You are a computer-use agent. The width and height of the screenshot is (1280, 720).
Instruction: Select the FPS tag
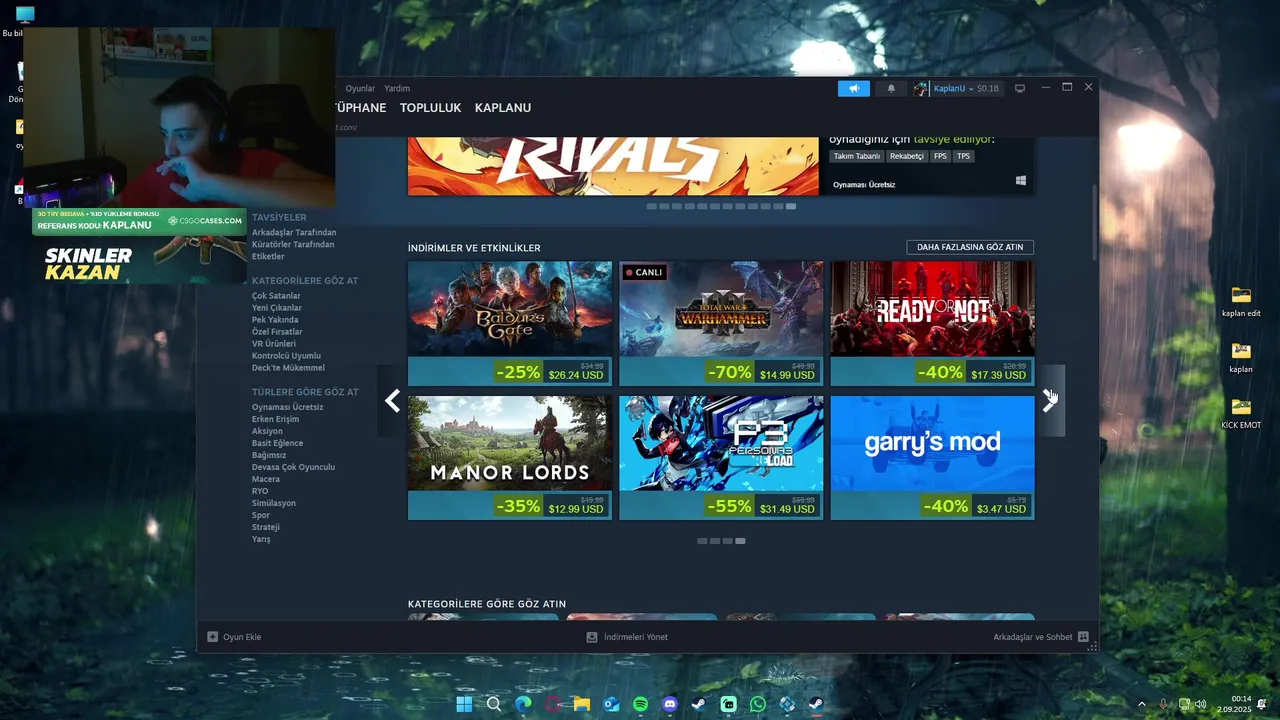point(940,156)
